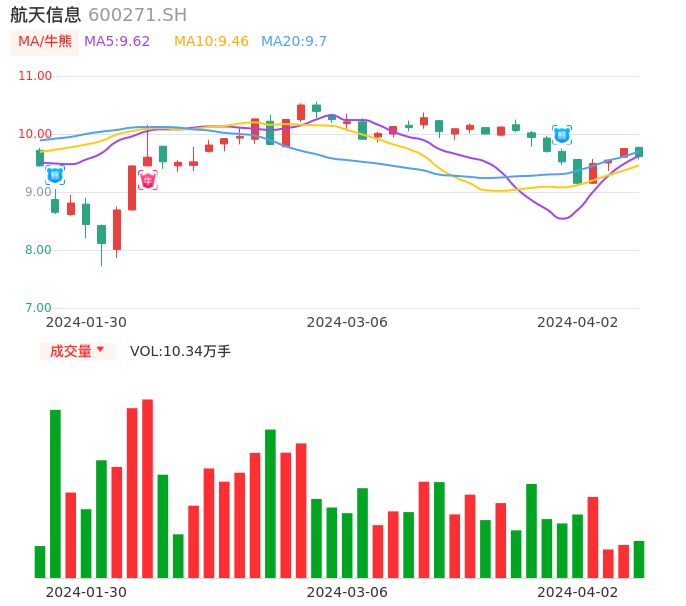Image resolution: width=686 pixels, height=606 pixels.
Task: Toggle the MA5:9.62 legend line
Action: (117, 42)
